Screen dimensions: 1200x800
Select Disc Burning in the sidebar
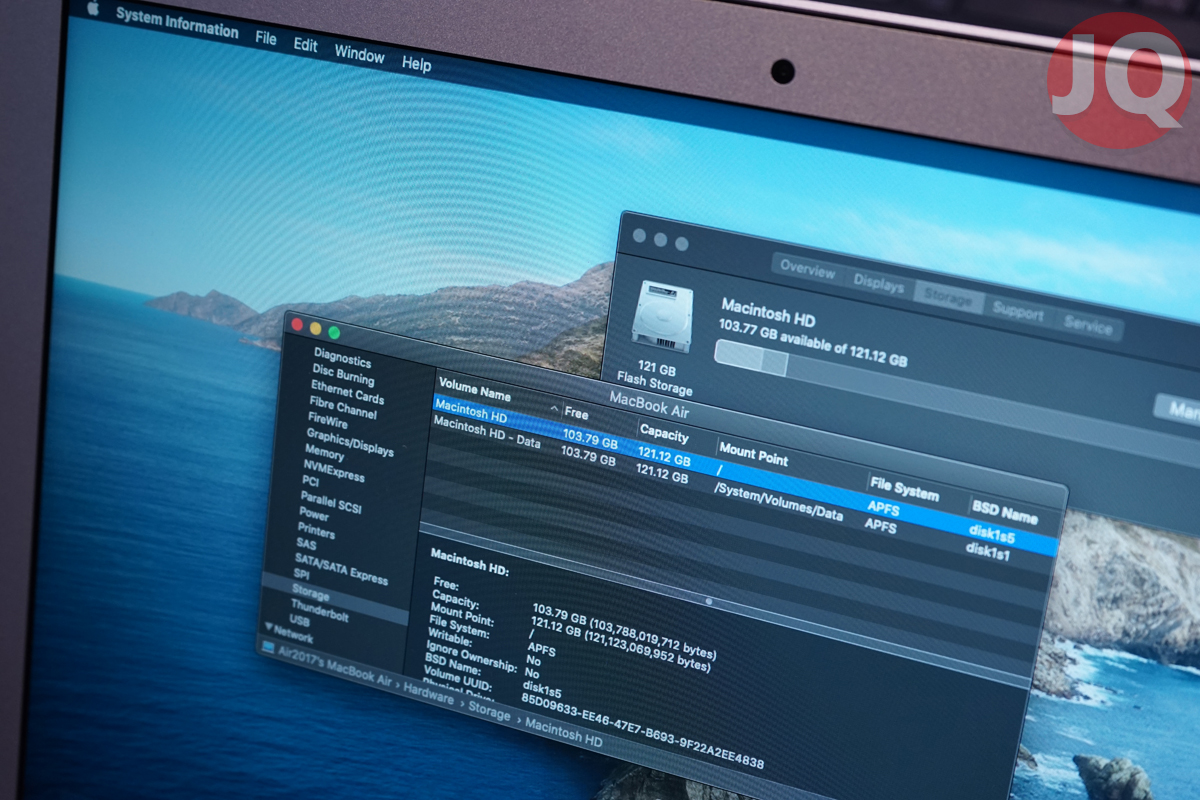[x=343, y=374]
